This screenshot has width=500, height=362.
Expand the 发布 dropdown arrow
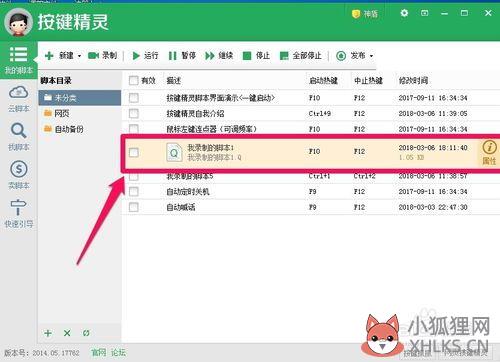tap(371, 56)
